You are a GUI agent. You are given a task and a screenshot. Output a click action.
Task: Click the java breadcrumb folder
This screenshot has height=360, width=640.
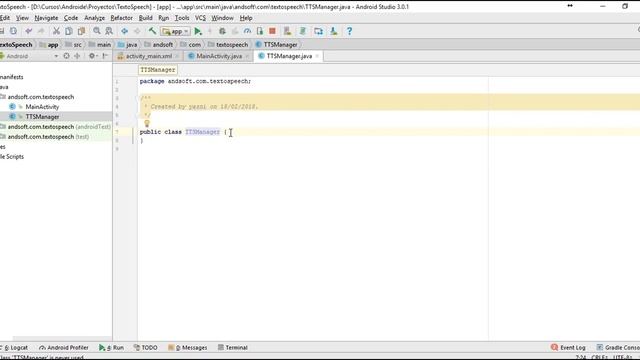coord(127,44)
